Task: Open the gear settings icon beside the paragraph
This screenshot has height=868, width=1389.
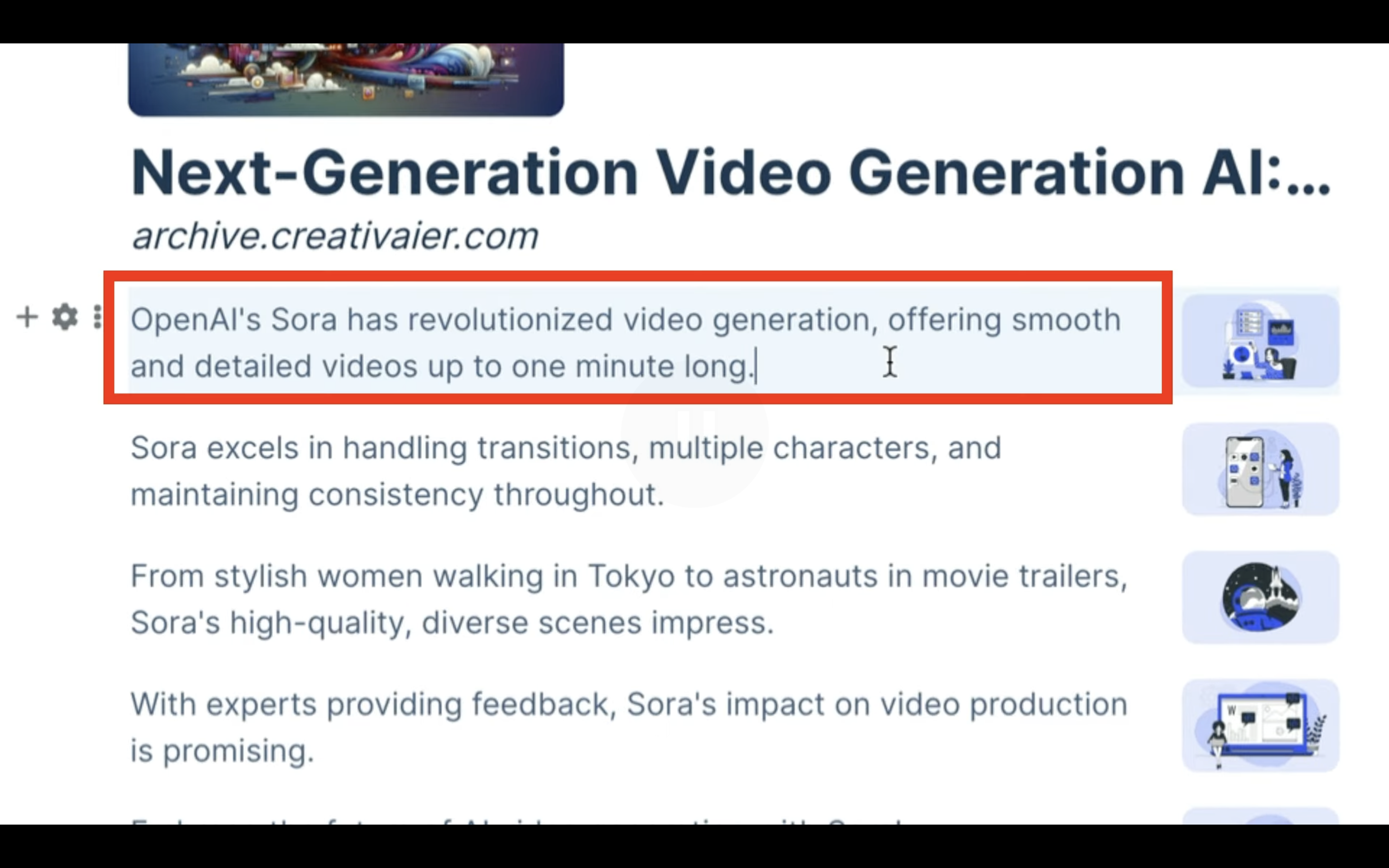Action: 65,317
